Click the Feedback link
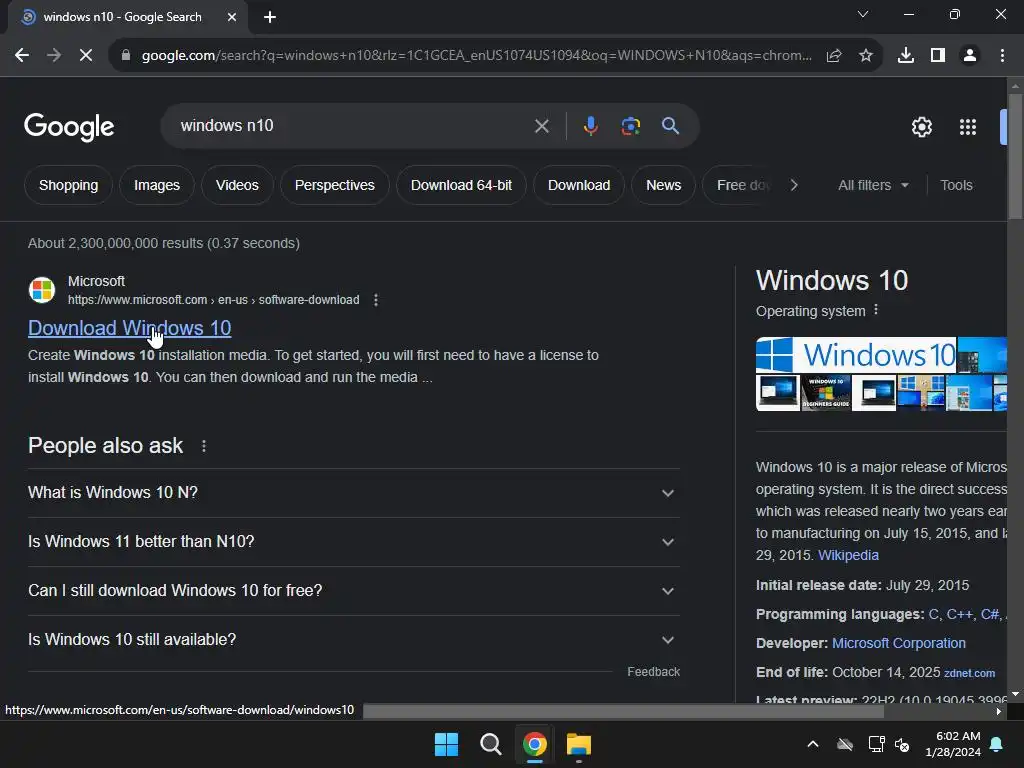The width and height of the screenshot is (1024, 768). (653, 672)
